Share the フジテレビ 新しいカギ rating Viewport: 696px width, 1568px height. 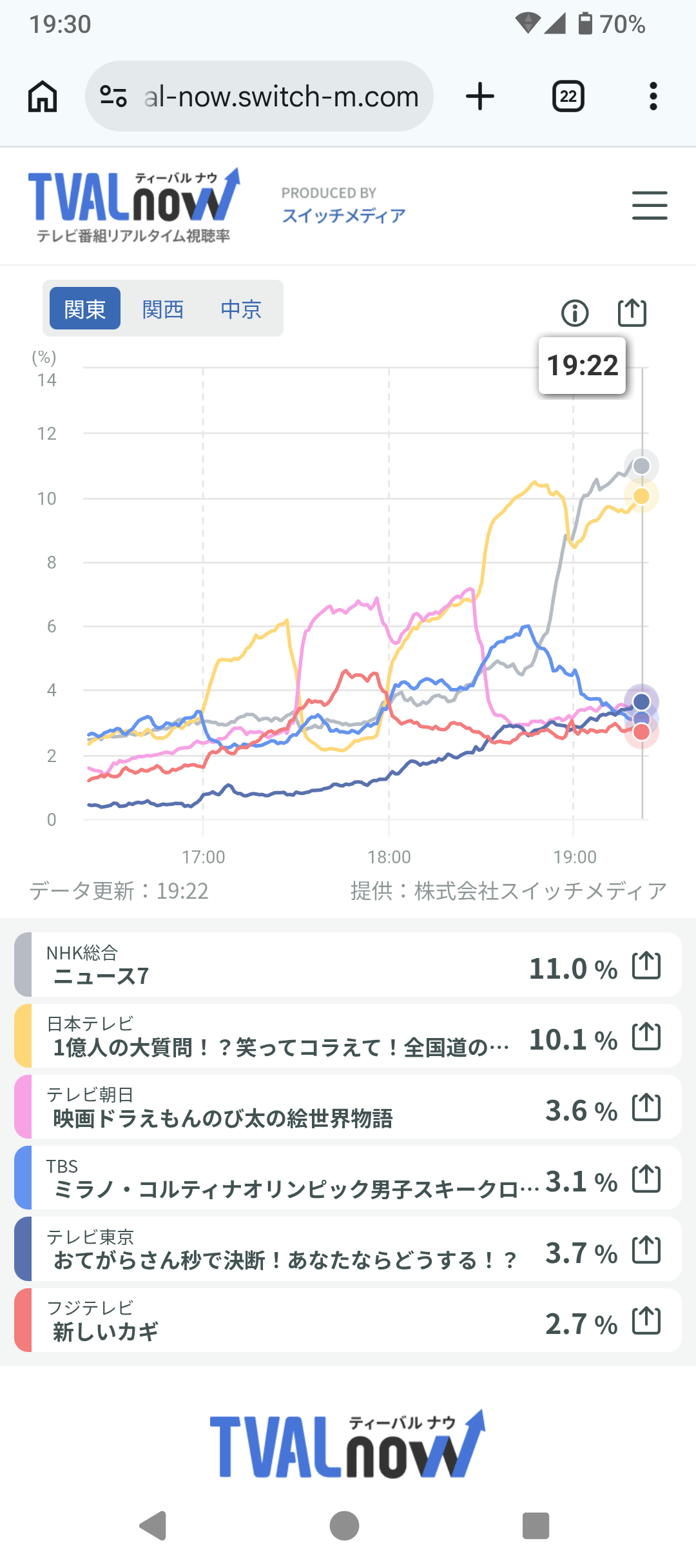click(646, 1320)
